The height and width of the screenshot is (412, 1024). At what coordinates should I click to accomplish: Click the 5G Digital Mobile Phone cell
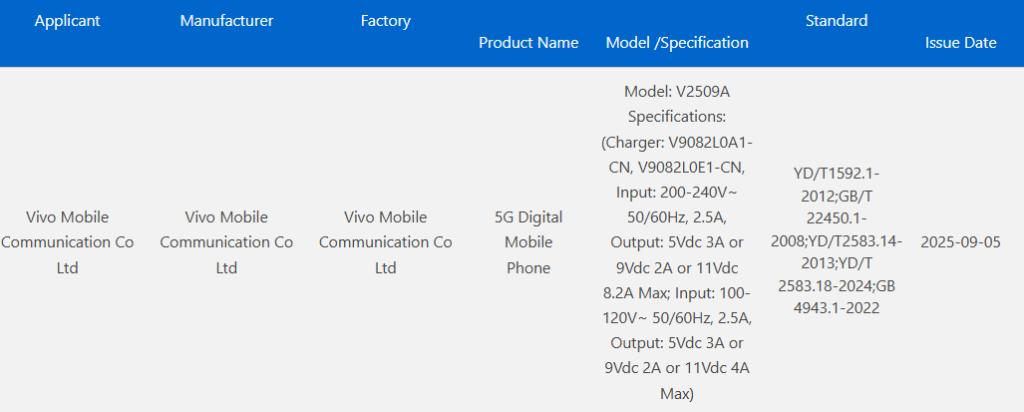[x=528, y=242]
